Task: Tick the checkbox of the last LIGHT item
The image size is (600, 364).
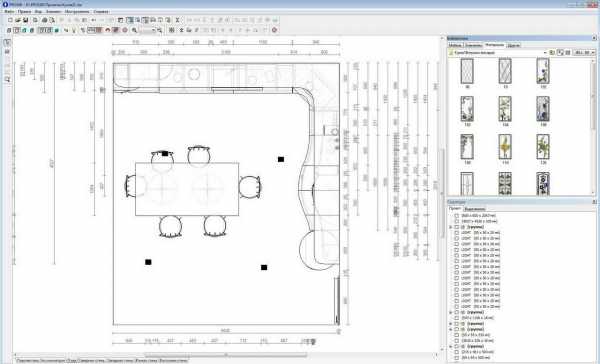Action: 457,307
